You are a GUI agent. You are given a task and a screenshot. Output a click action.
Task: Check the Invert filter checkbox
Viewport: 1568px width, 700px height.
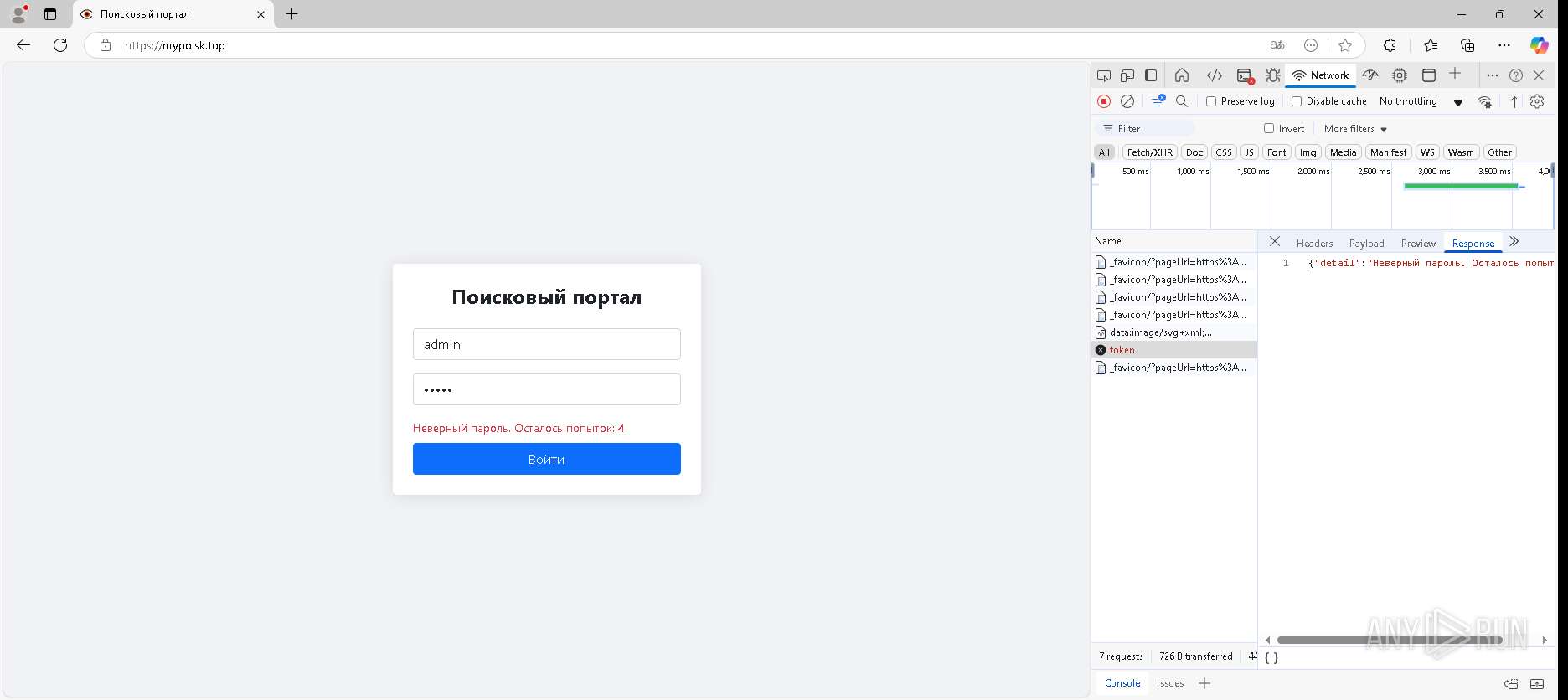[1269, 128]
